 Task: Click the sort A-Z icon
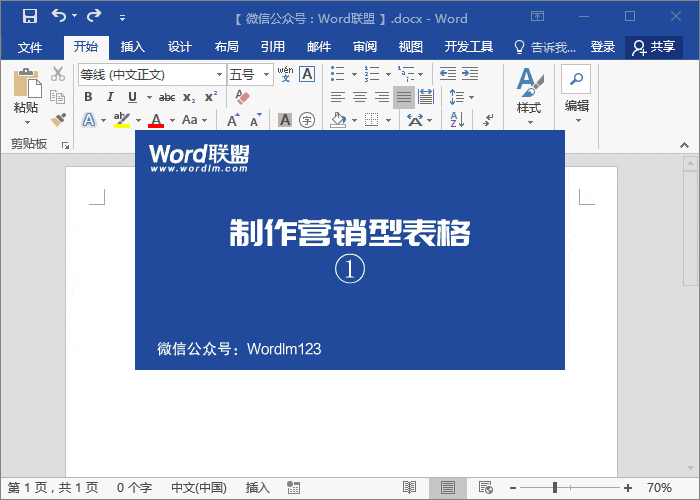point(458,120)
